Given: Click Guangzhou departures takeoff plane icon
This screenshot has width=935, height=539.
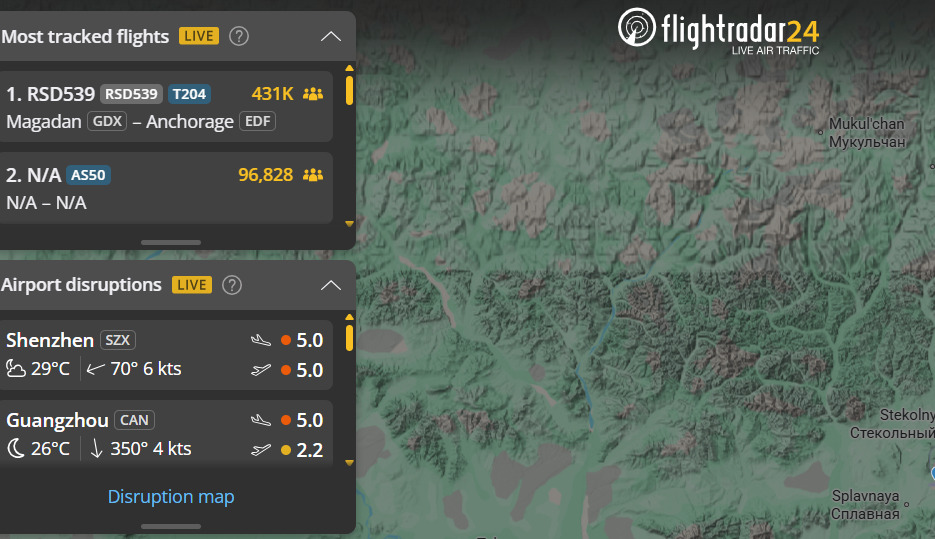Looking at the screenshot, I should [261, 450].
